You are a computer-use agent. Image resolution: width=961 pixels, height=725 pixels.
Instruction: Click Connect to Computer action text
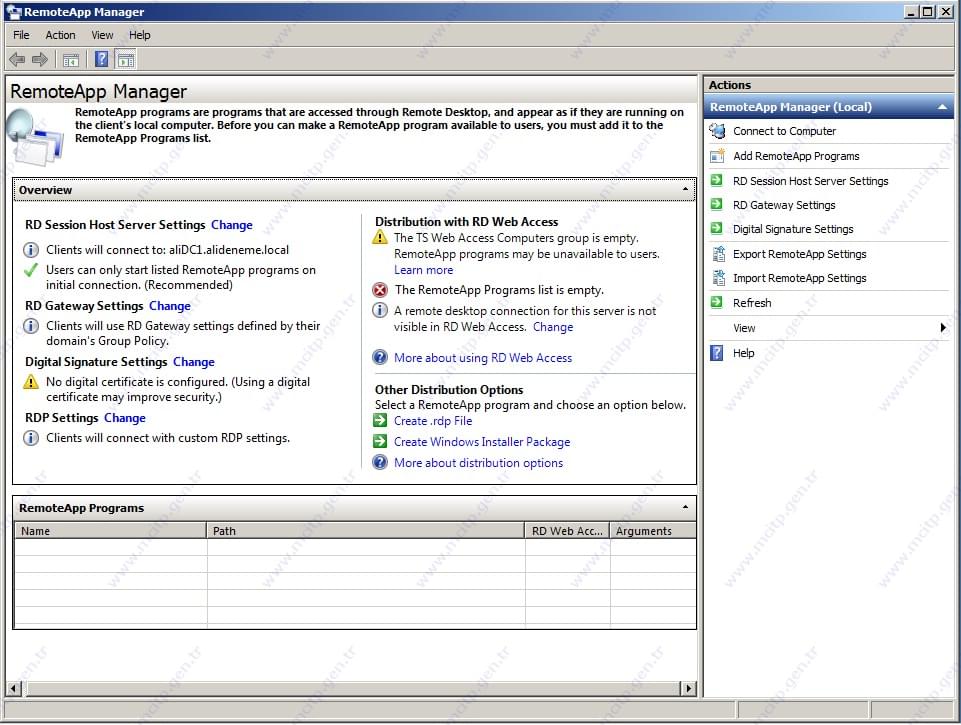pyautogui.click(x=784, y=131)
